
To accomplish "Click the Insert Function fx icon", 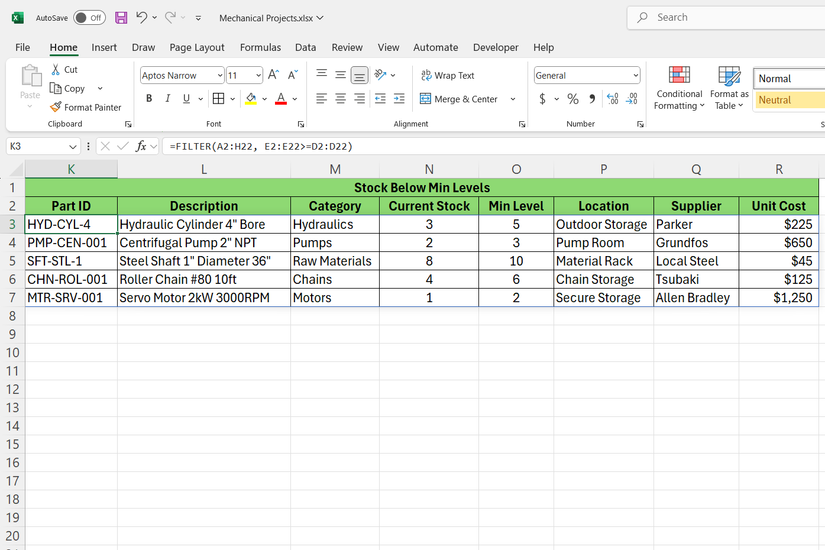I will point(140,146).
